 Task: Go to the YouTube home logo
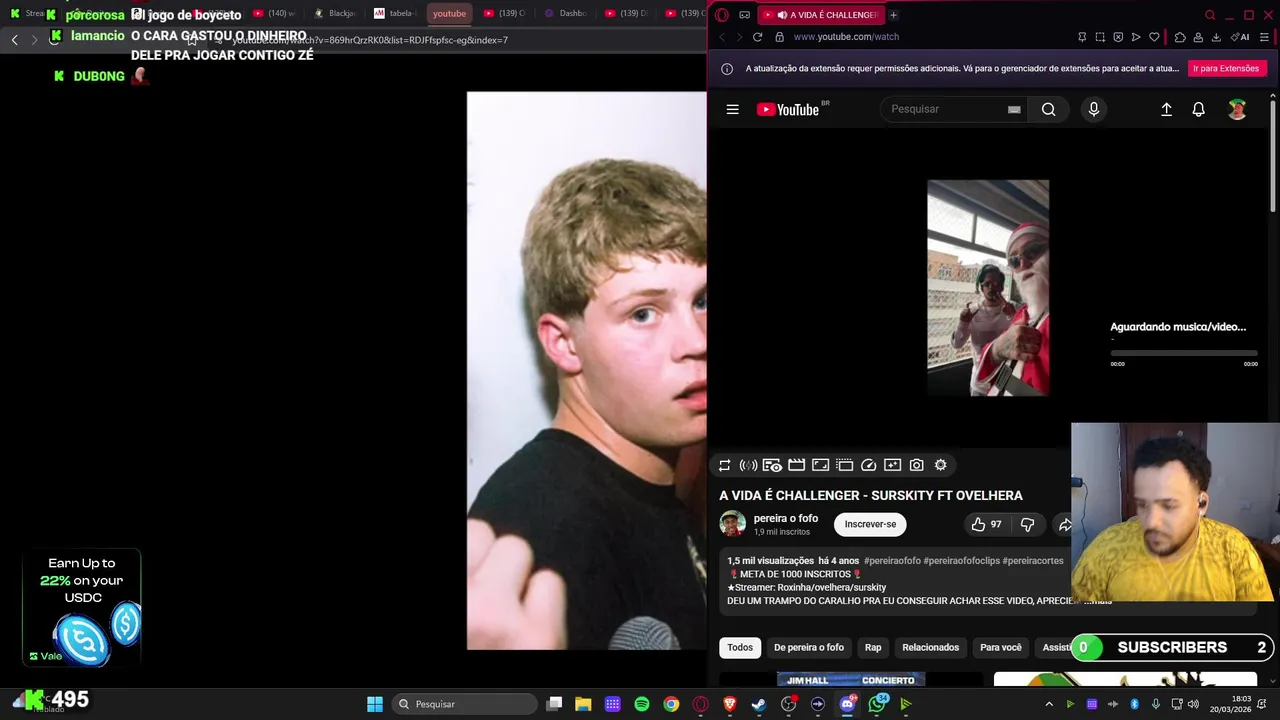(789, 109)
